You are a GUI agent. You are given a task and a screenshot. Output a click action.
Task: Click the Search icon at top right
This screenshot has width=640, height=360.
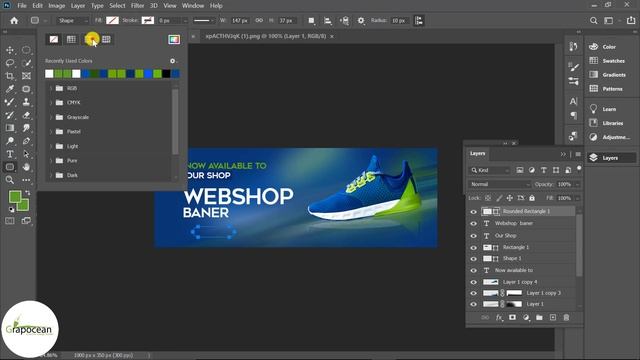593,20
